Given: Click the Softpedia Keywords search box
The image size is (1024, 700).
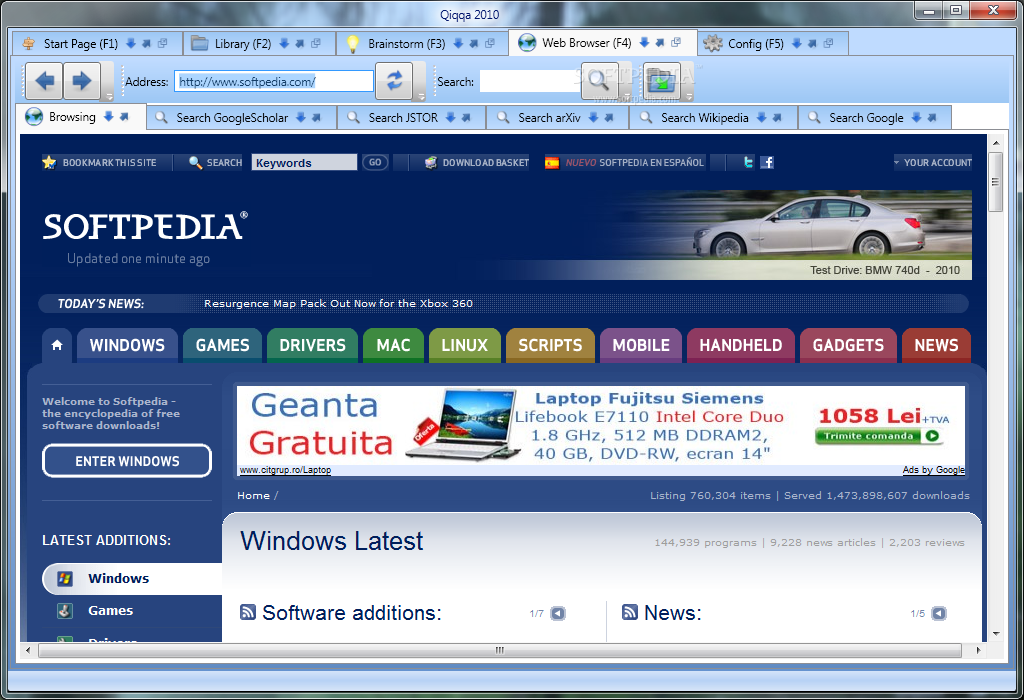Looking at the screenshot, I should click(x=304, y=163).
